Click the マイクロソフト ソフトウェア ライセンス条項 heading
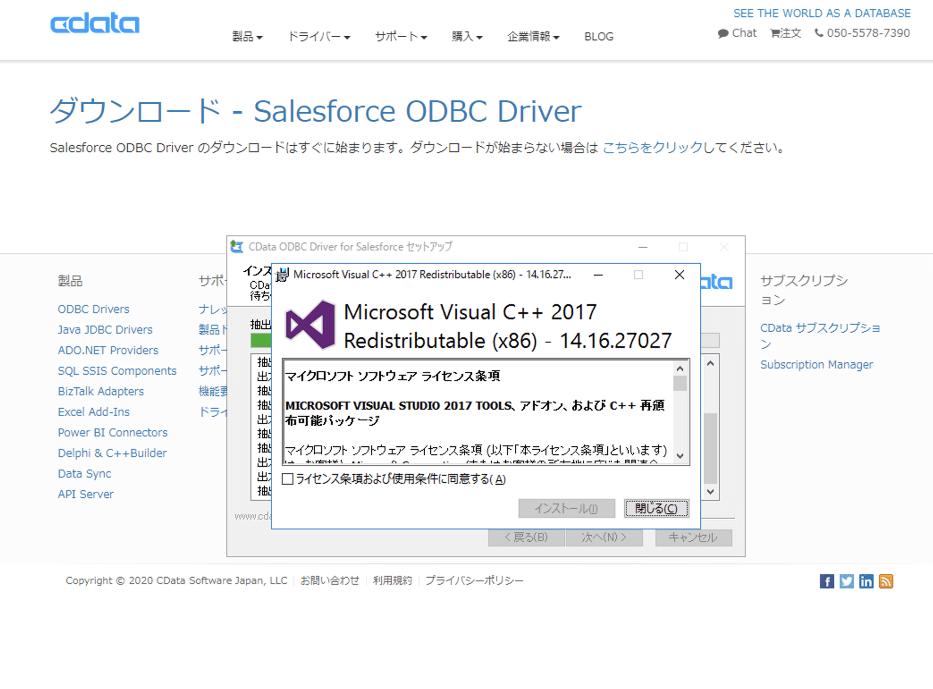Viewport: 933px width, 689px height. [x=393, y=376]
